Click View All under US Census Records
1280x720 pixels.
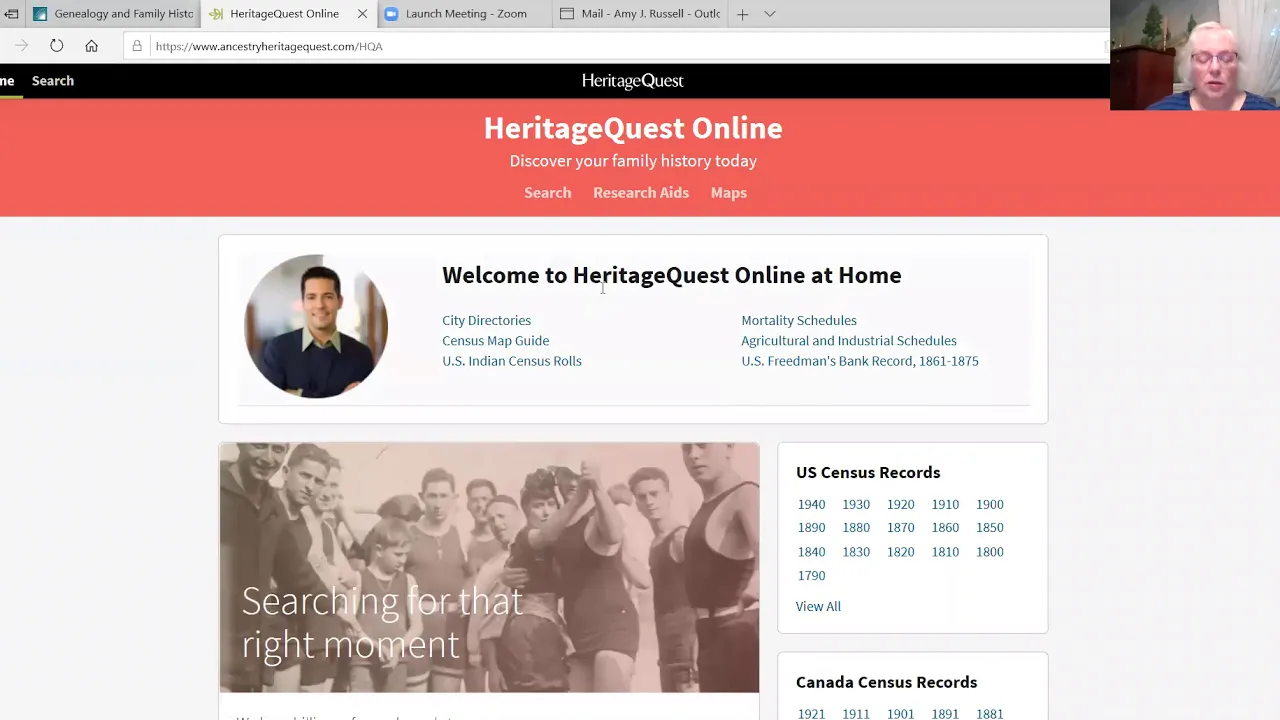818,607
